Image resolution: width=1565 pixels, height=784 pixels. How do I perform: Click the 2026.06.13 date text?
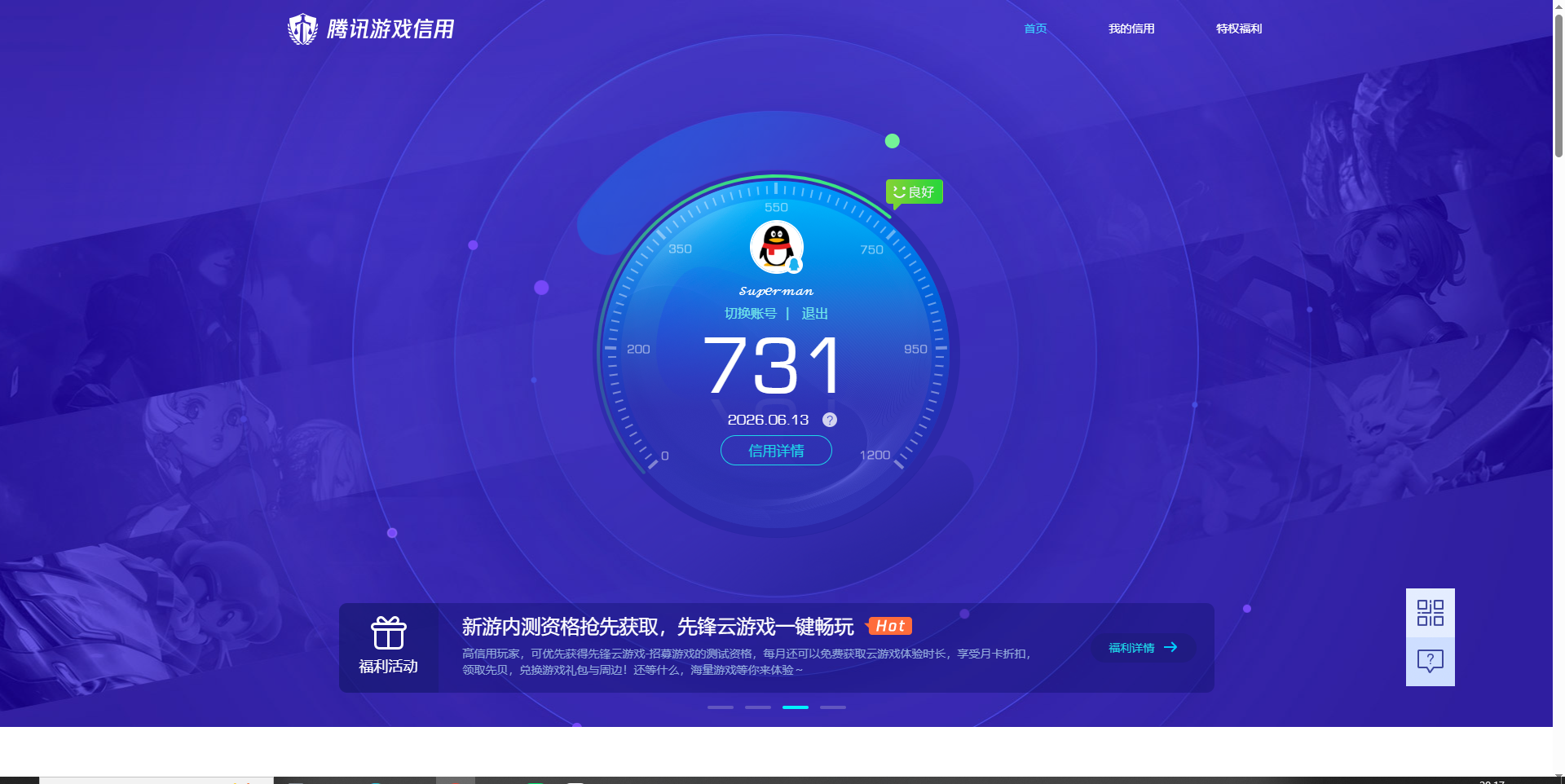[x=768, y=420]
